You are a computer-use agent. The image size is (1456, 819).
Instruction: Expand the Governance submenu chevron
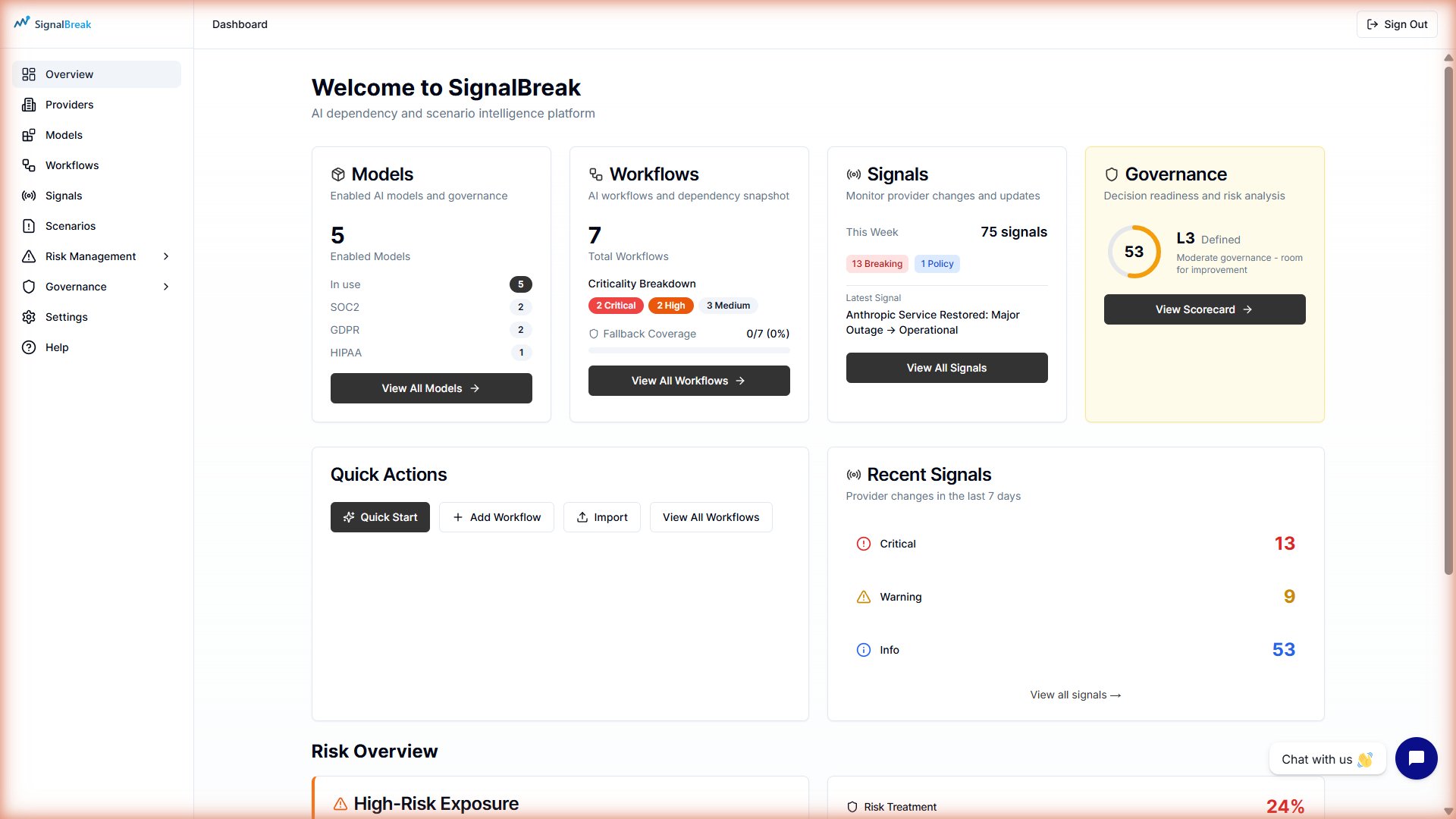pos(166,287)
